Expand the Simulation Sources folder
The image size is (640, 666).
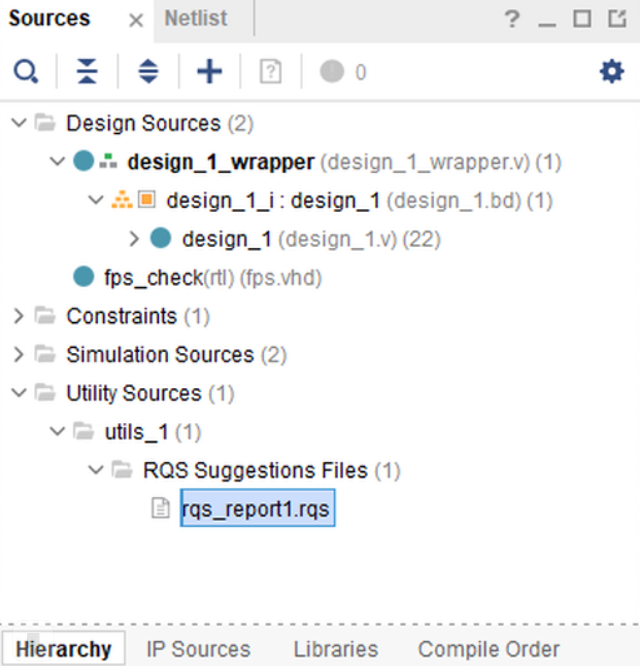[x=19, y=355]
